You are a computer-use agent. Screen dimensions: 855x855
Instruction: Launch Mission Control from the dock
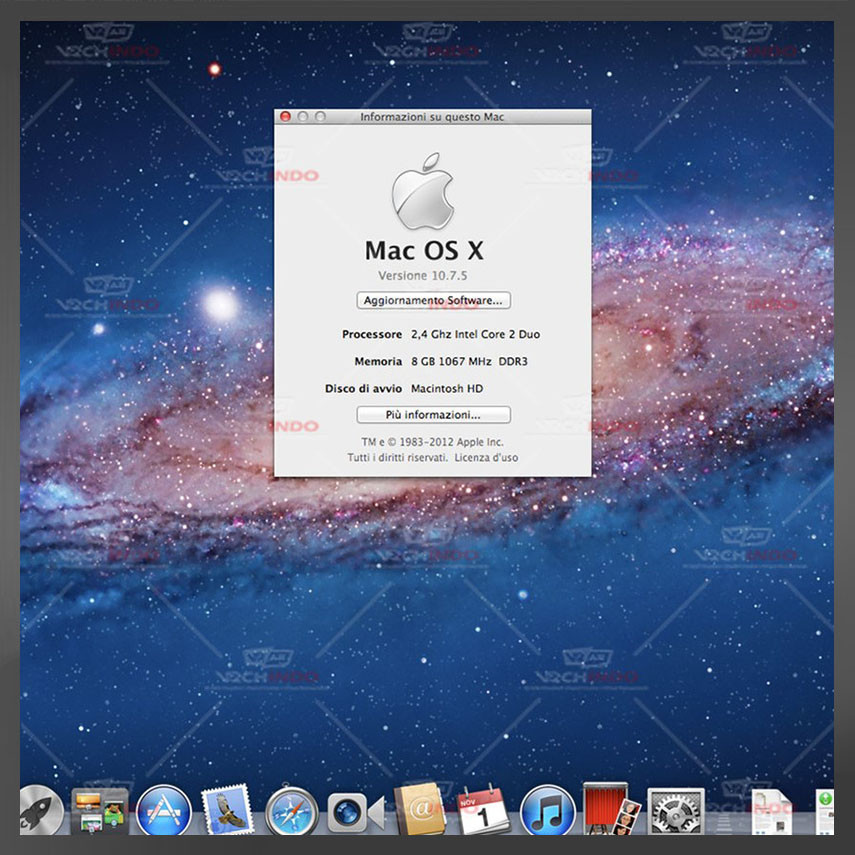(x=100, y=809)
